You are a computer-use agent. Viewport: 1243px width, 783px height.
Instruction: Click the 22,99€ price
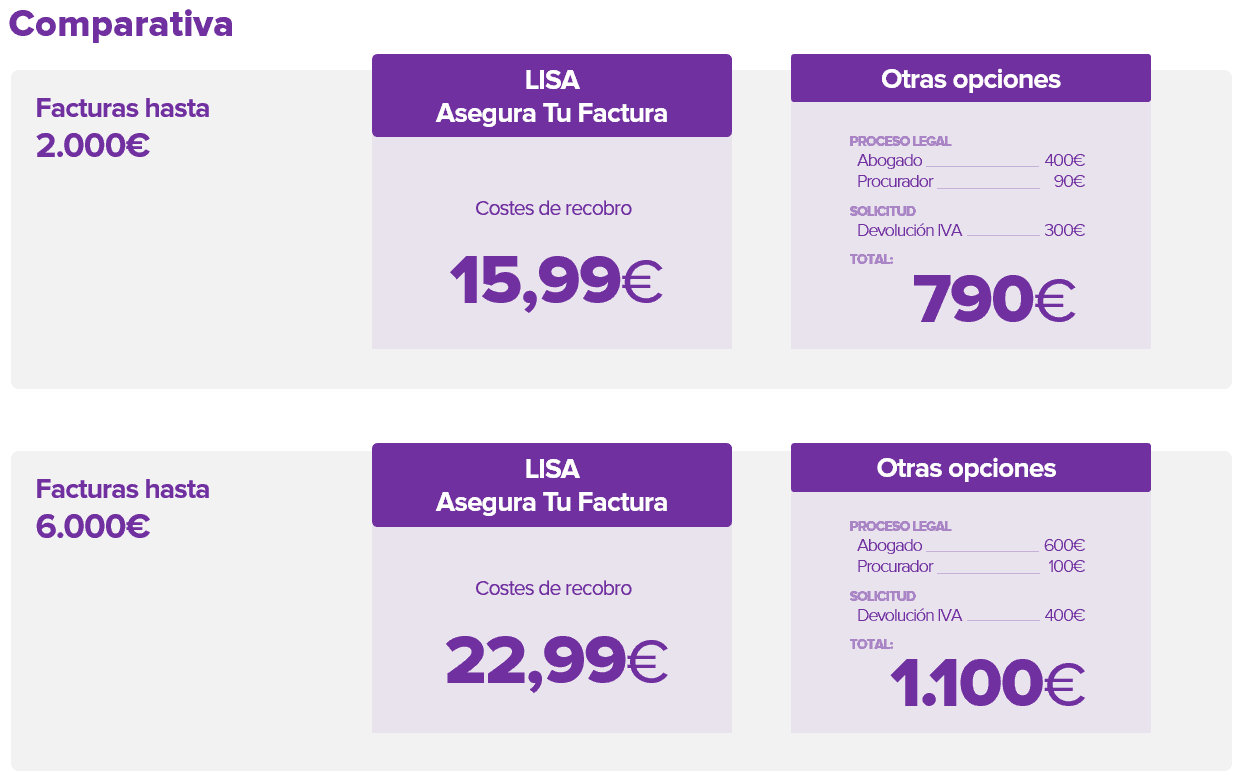click(555, 661)
